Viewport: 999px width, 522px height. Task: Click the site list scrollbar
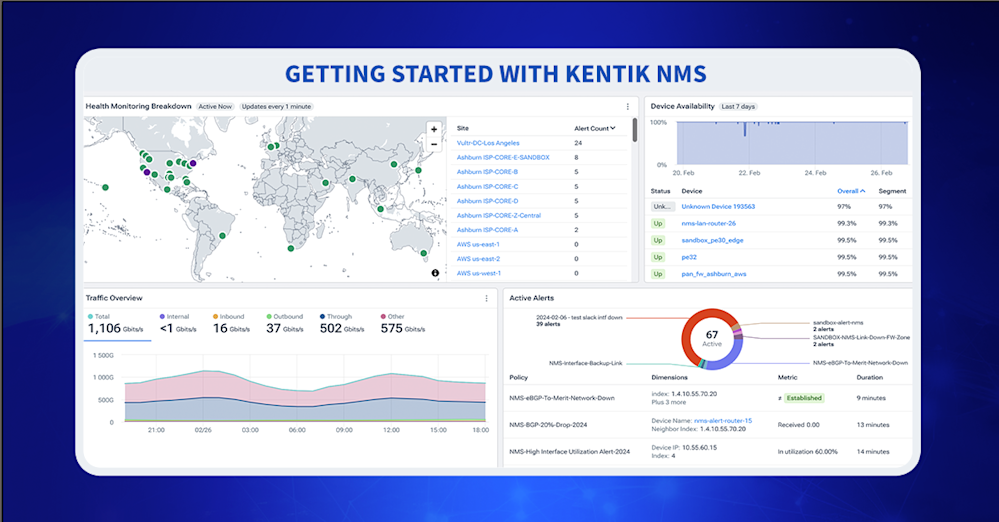(x=635, y=130)
